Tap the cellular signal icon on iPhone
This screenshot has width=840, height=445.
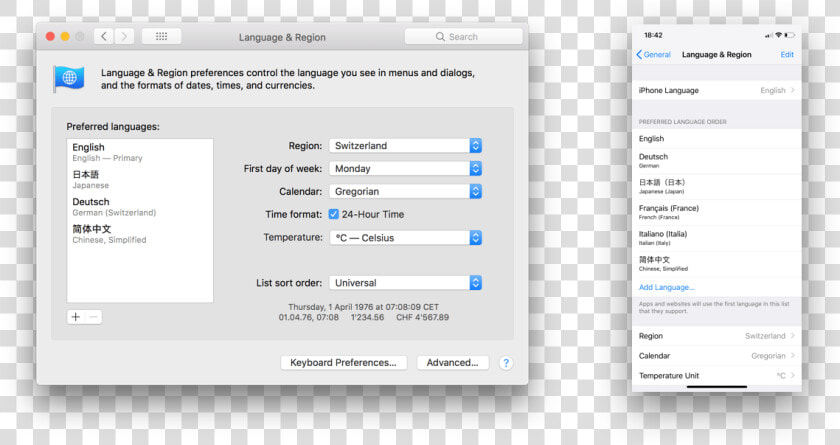769,35
